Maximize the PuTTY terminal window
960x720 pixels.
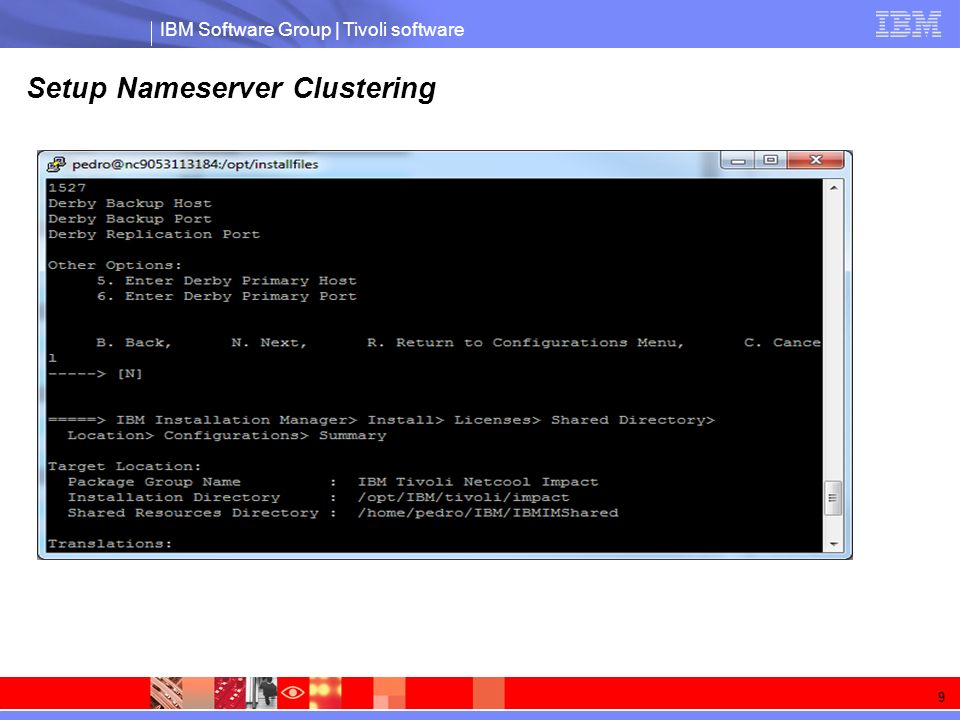(x=770, y=160)
